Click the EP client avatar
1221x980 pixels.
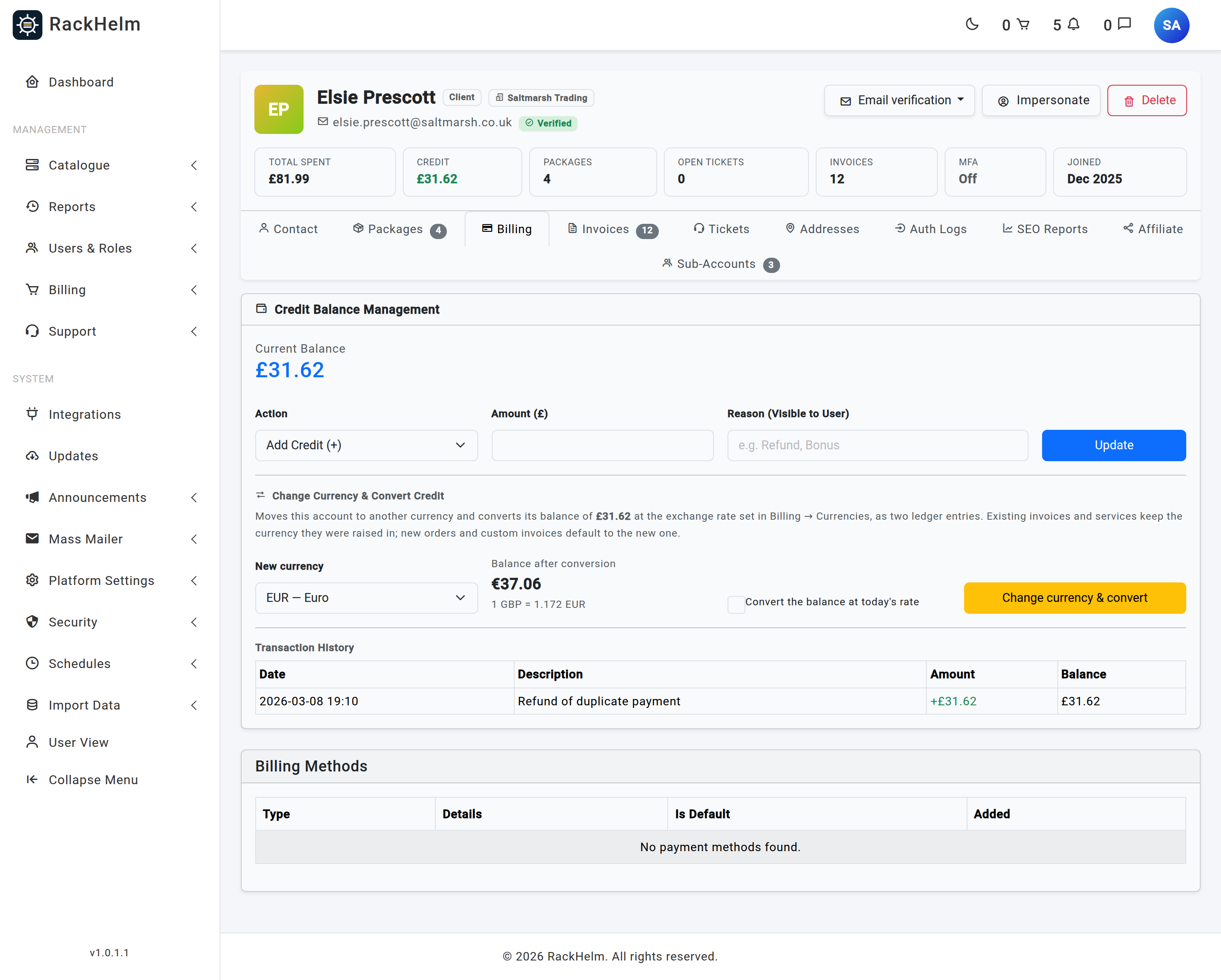click(279, 109)
